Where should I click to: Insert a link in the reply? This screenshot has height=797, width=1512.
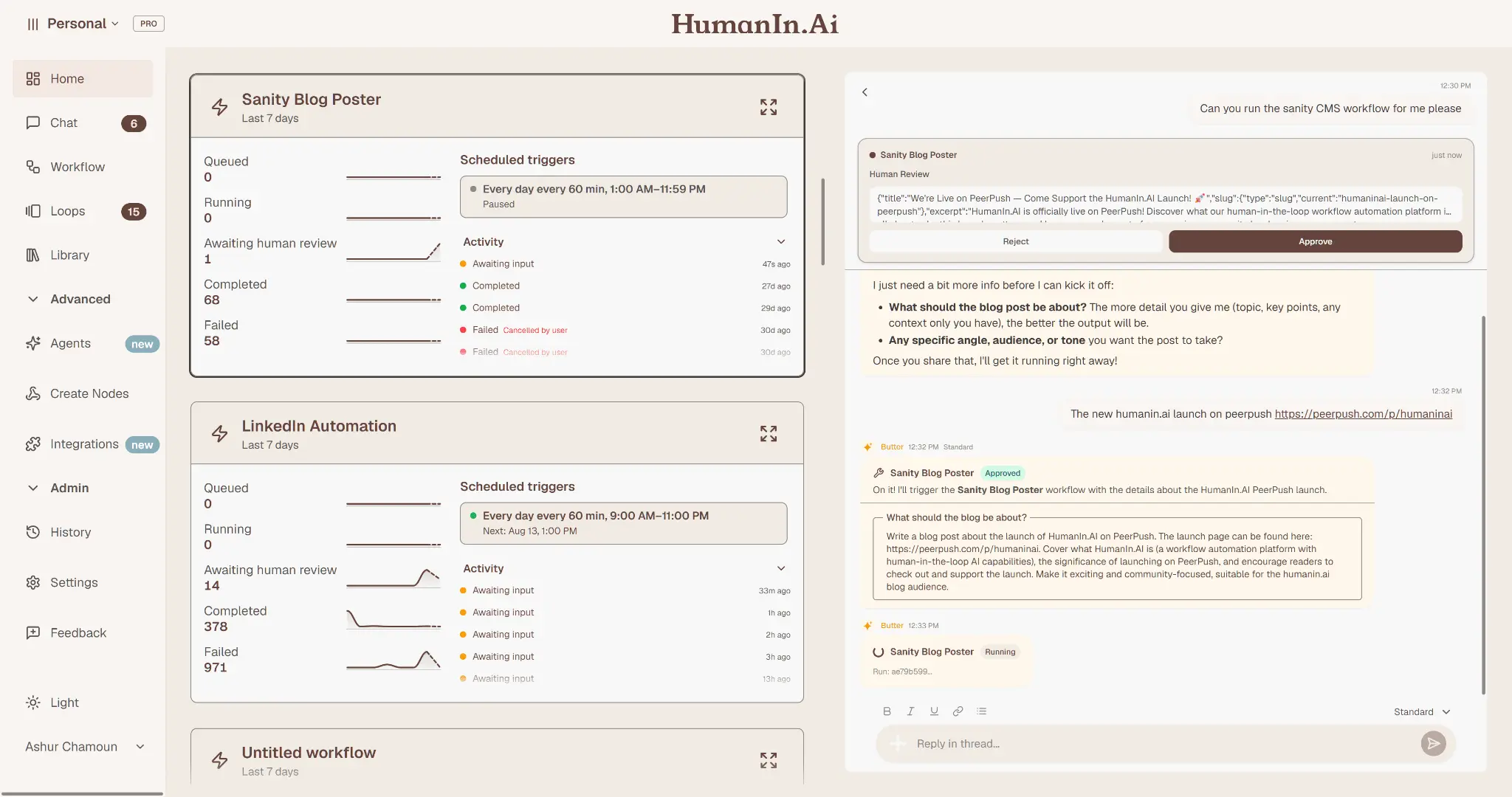point(958,711)
